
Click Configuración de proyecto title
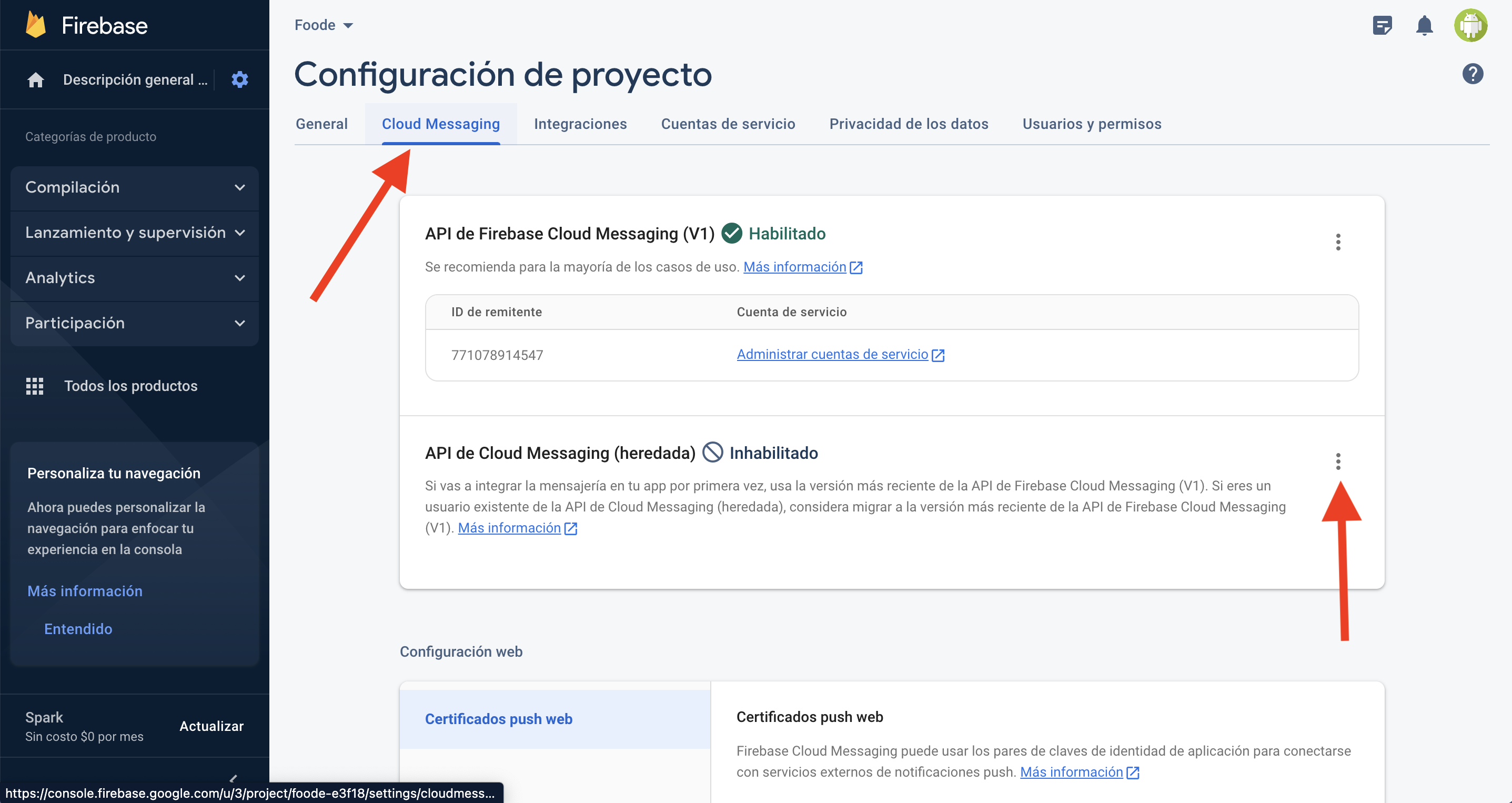coord(503,75)
